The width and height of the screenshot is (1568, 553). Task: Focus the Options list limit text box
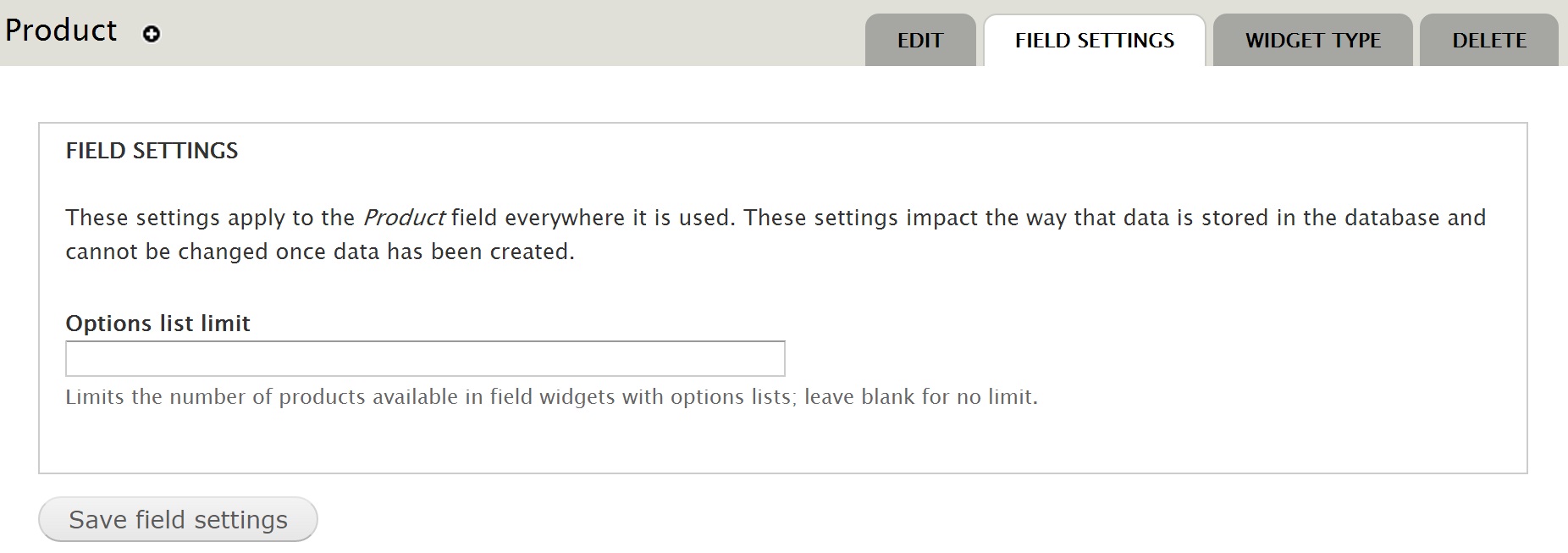(x=425, y=358)
